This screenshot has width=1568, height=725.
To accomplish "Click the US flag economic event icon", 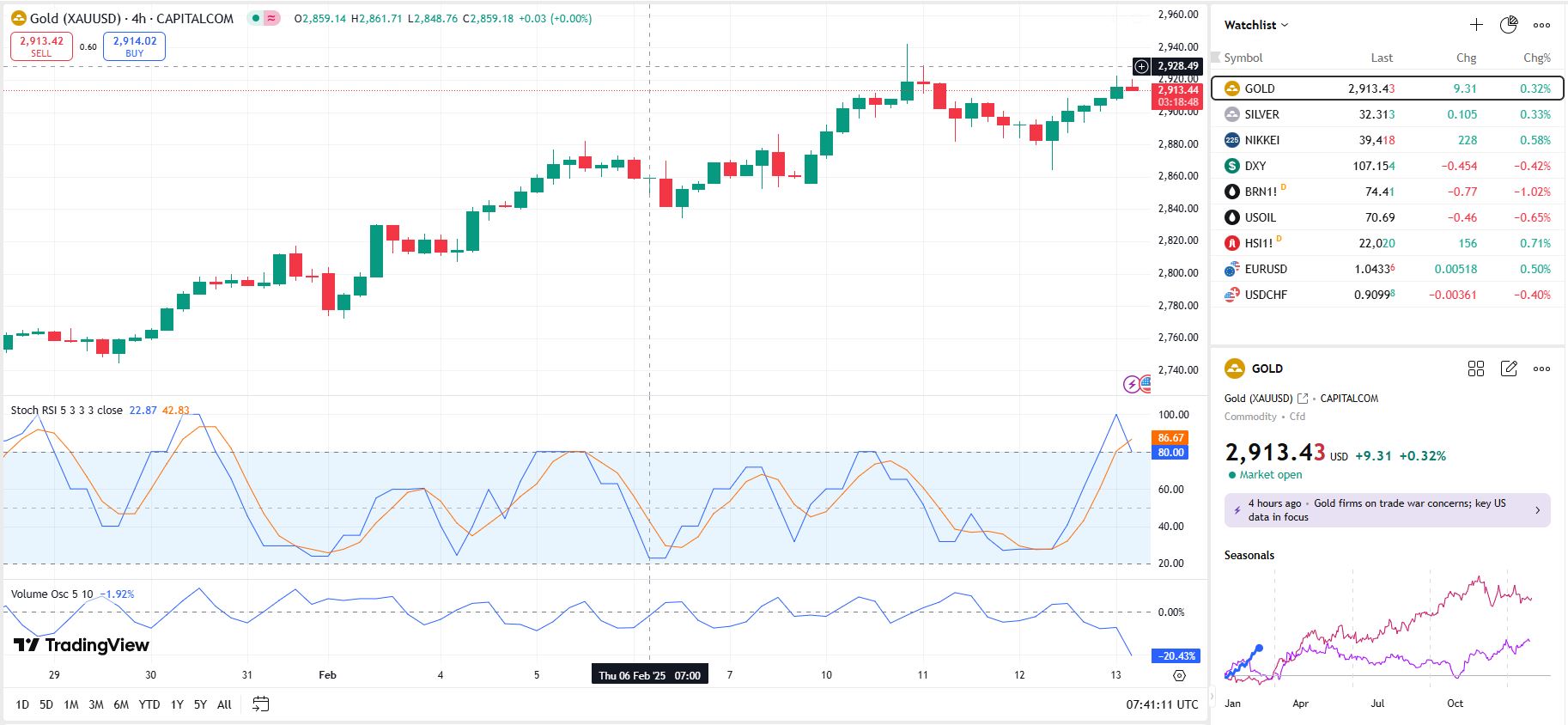I will pyautogui.click(x=1146, y=384).
